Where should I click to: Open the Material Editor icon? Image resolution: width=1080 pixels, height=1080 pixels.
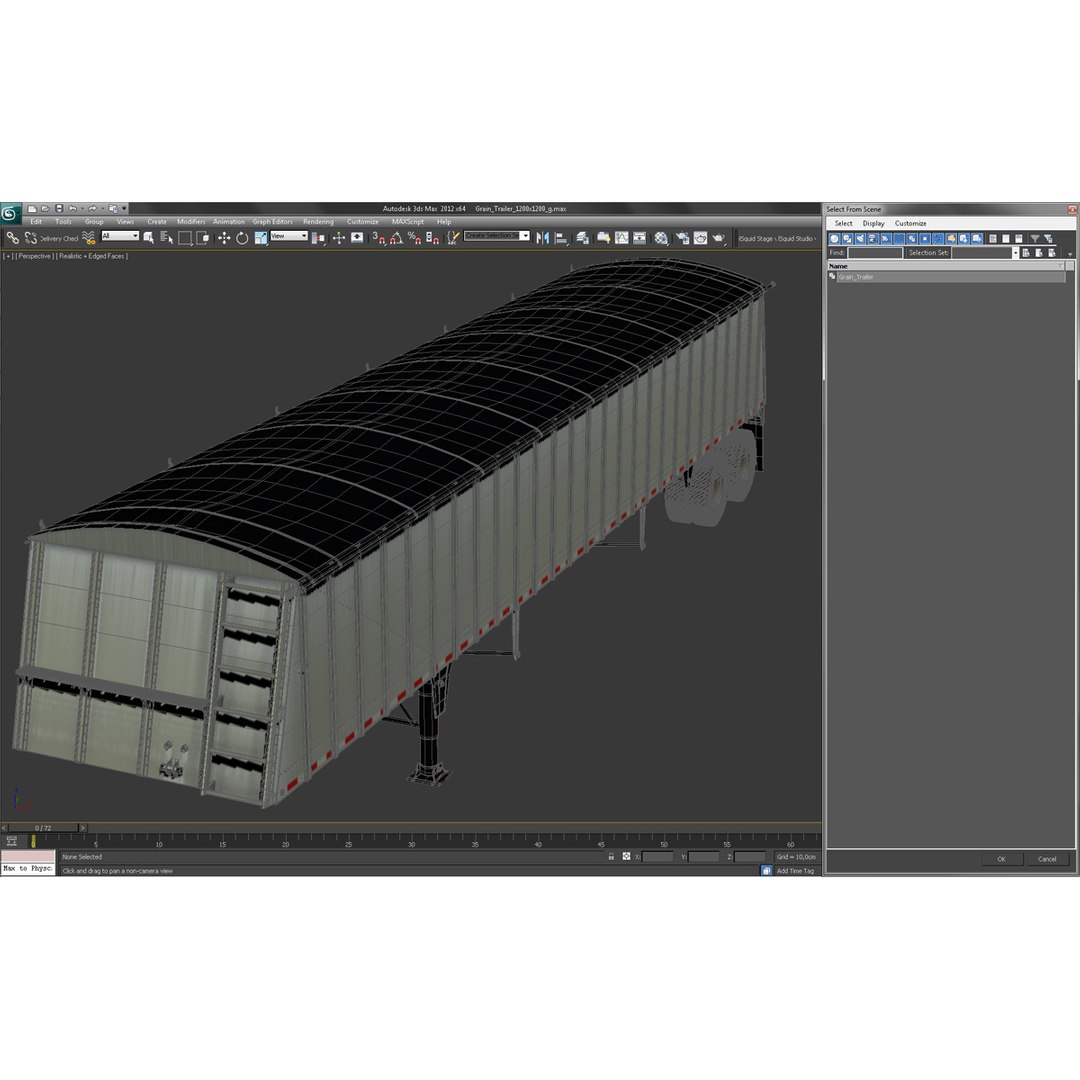coord(661,238)
